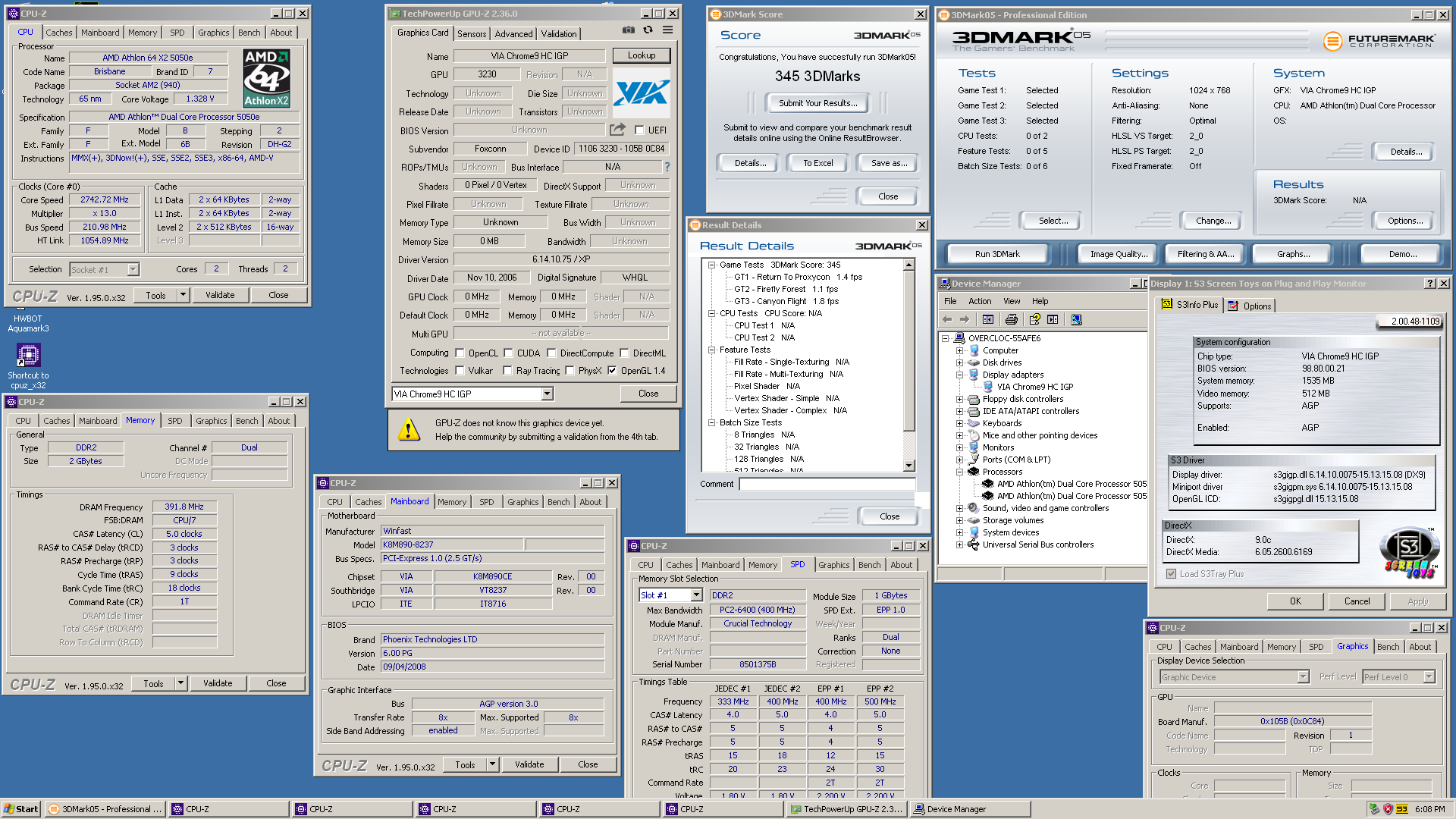Take a GPU-Z screenshot with camera icon
The width and height of the screenshot is (1456, 819).
629,30
